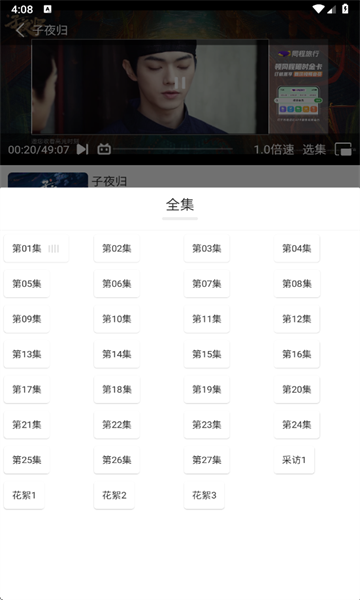Tap the 子夜归 poster thumbnail
This screenshot has width=360, height=600.
[x=48, y=180]
